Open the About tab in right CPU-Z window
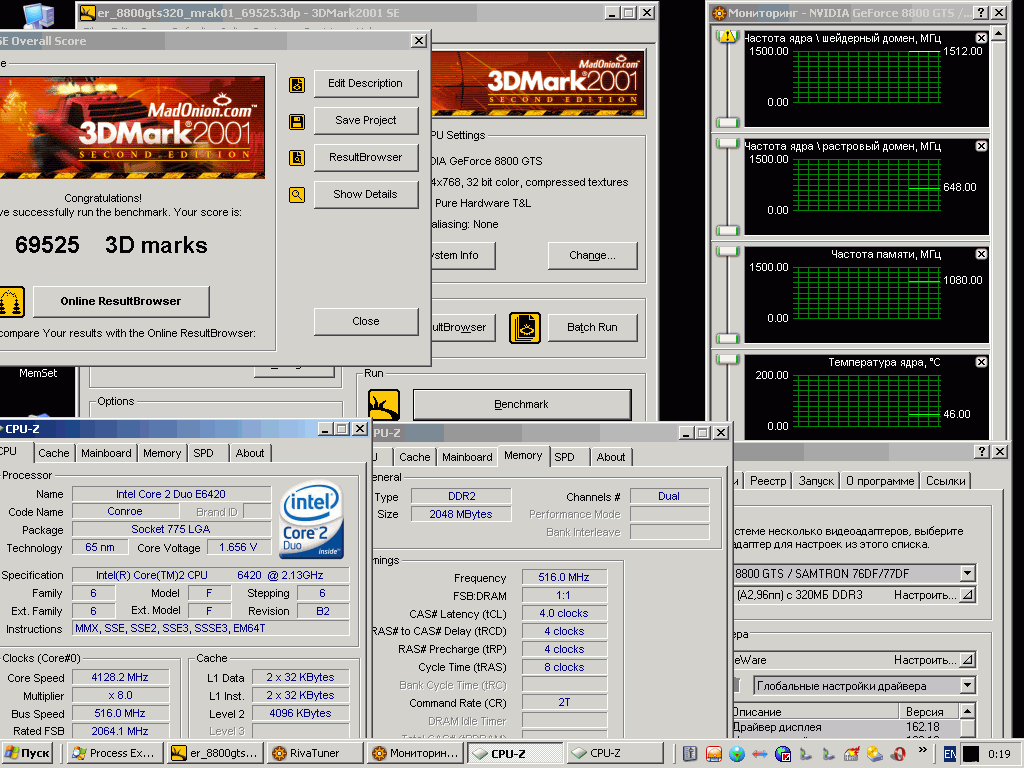 tap(611, 457)
